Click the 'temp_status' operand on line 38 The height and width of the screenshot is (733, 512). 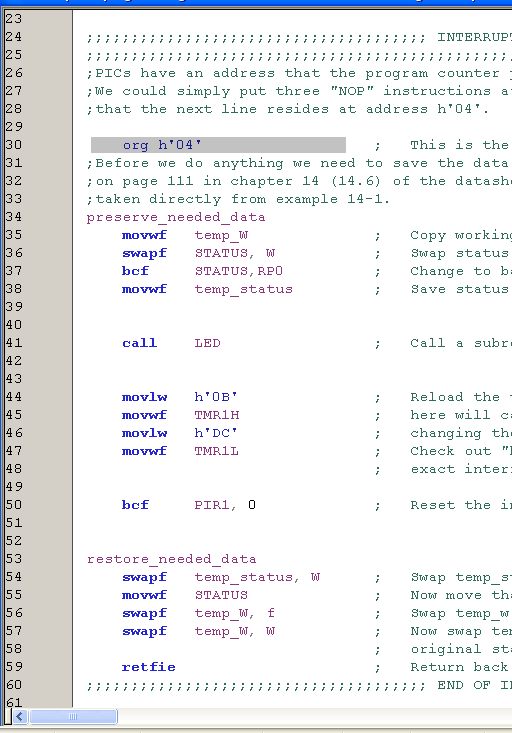pos(243,289)
